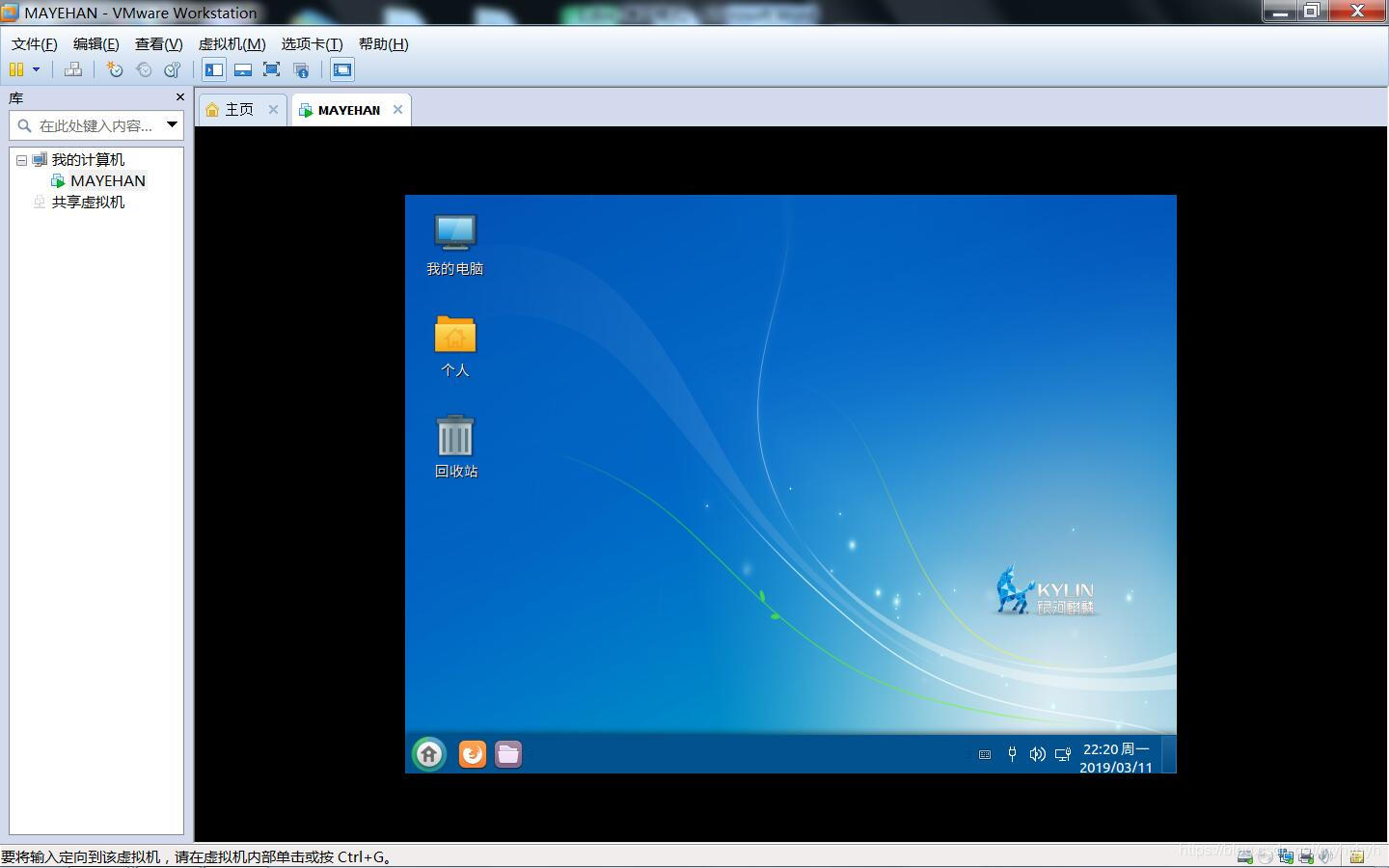Click the send Ctrl+Alt+Del icon
This screenshot has height=868, width=1389.
[x=72, y=69]
